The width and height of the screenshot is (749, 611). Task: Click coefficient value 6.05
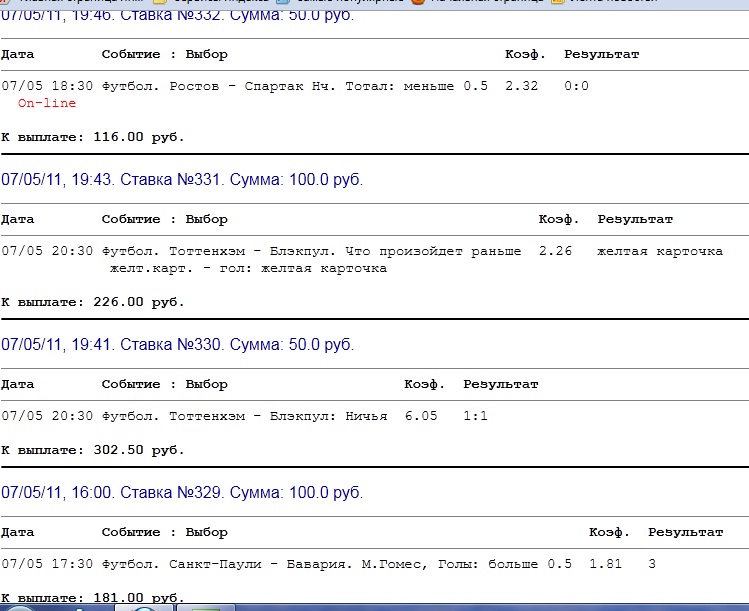[421, 416]
